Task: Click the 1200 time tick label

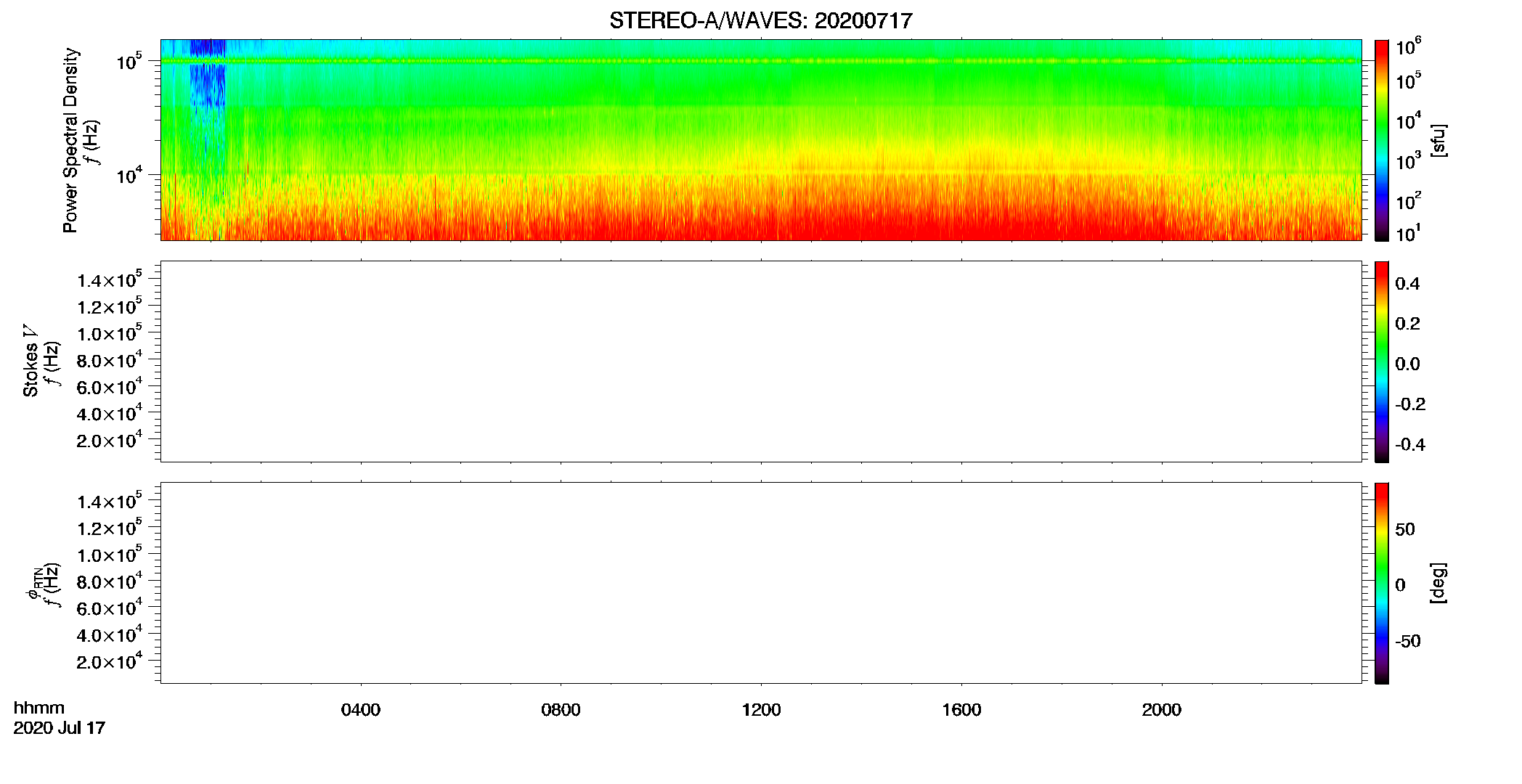Action: 761,710
